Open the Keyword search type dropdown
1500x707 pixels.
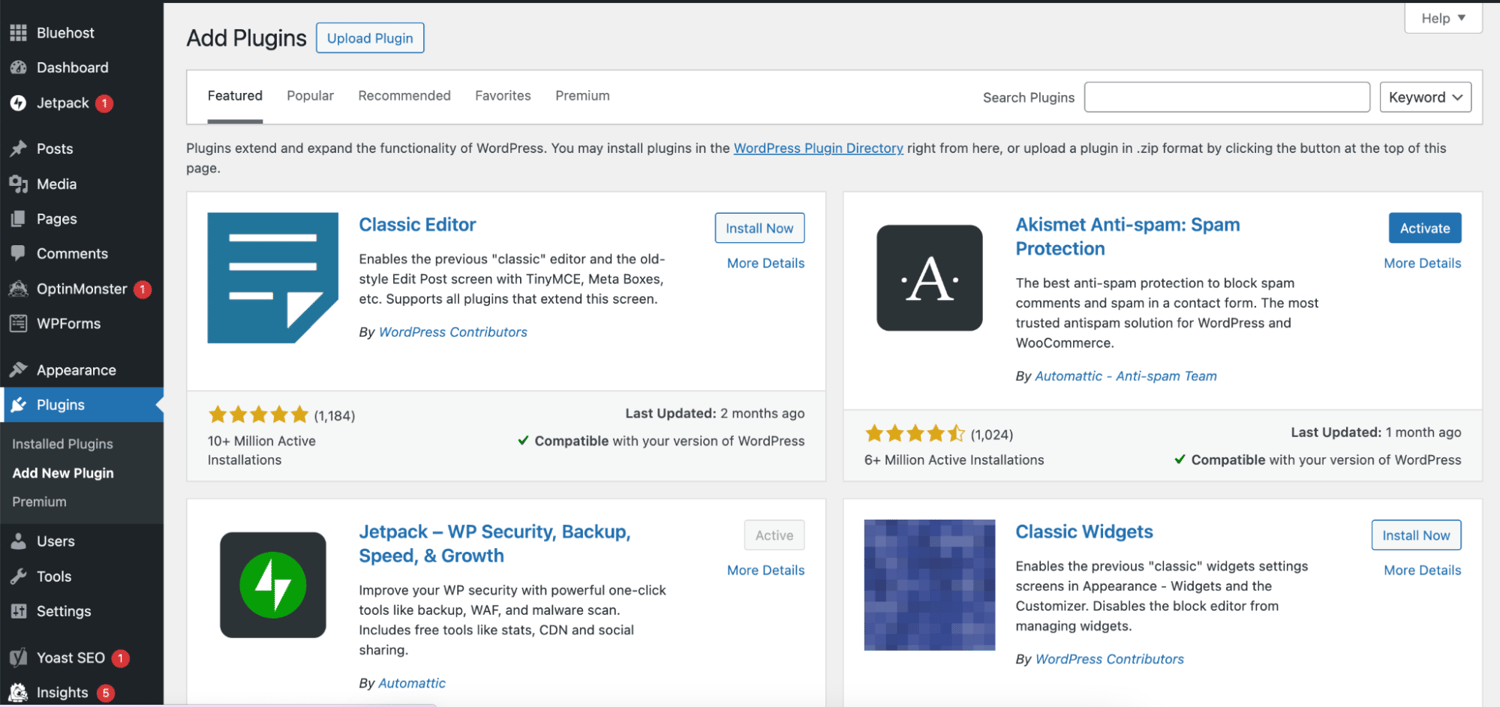tap(1426, 97)
